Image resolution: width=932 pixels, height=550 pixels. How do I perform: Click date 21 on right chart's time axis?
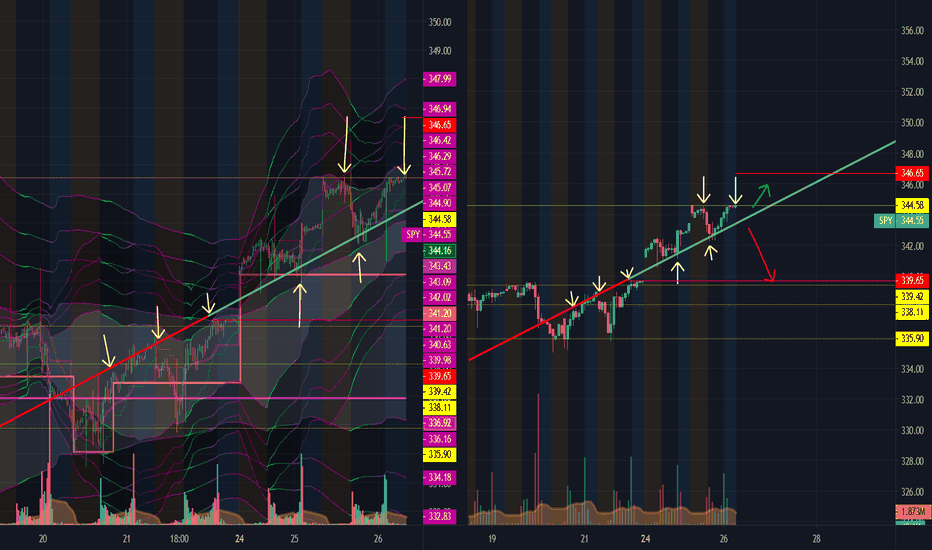click(x=584, y=539)
